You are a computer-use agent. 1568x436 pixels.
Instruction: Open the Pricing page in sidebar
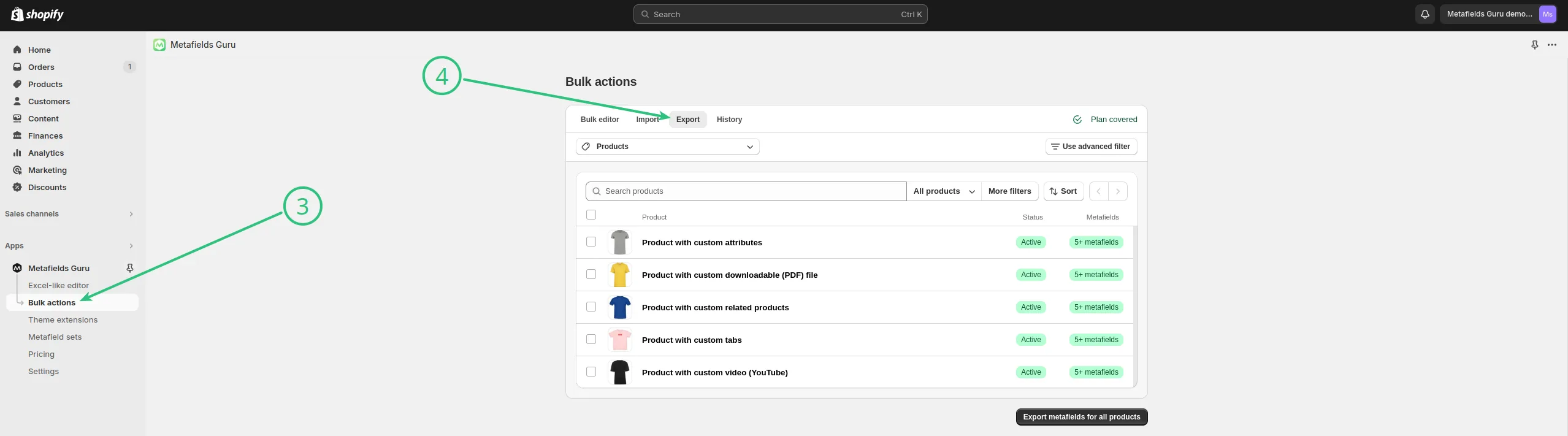click(41, 354)
